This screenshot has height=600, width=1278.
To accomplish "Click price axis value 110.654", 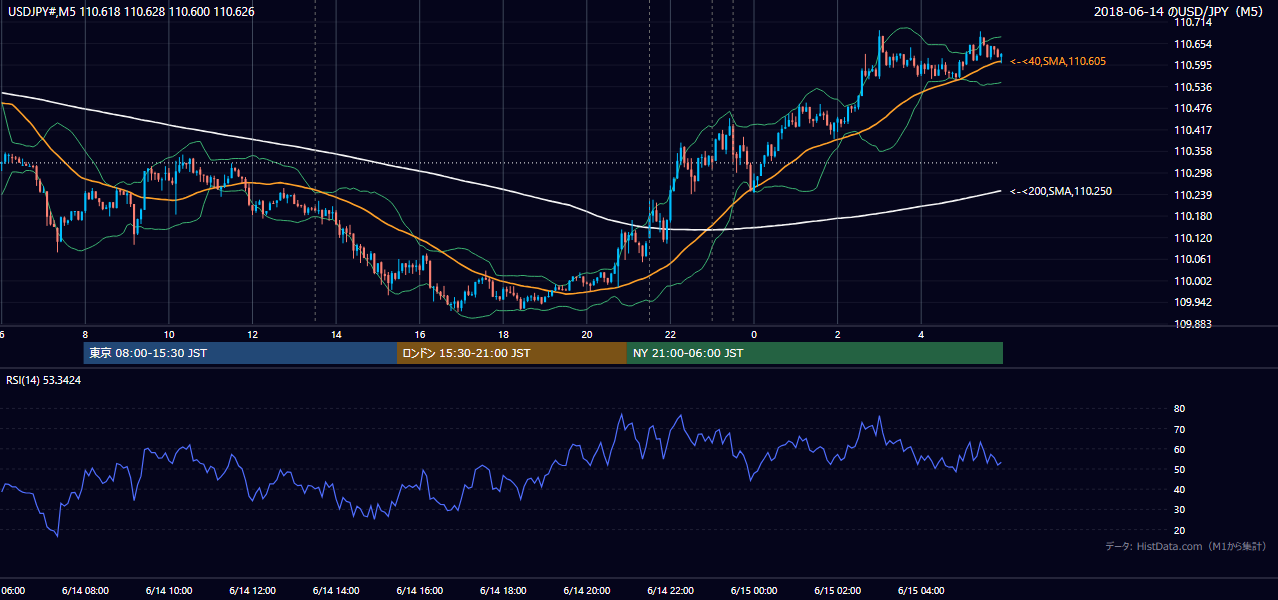I will click(x=1193, y=44).
